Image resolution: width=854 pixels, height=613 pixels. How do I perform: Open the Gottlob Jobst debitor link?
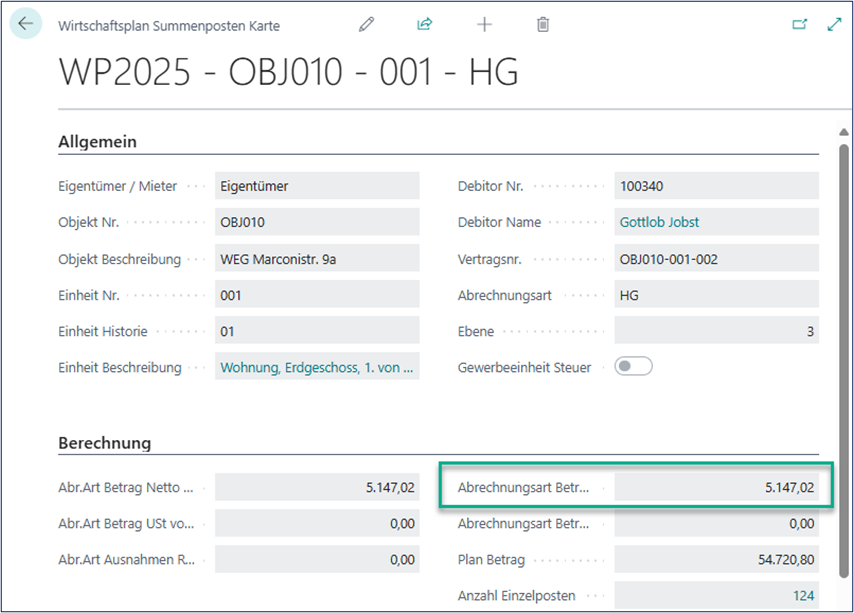click(x=657, y=223)
